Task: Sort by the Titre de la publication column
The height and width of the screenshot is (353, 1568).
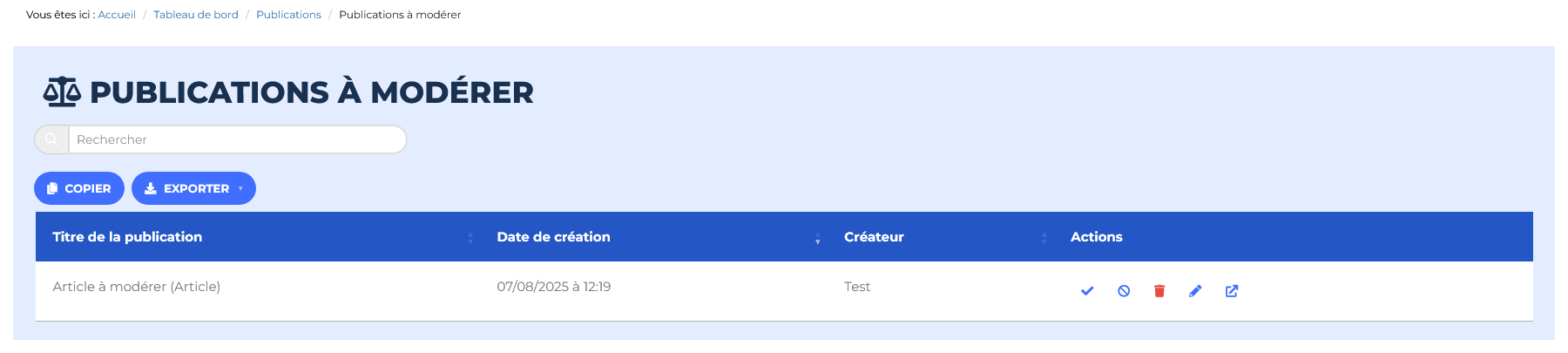Action: coord(127,237)
